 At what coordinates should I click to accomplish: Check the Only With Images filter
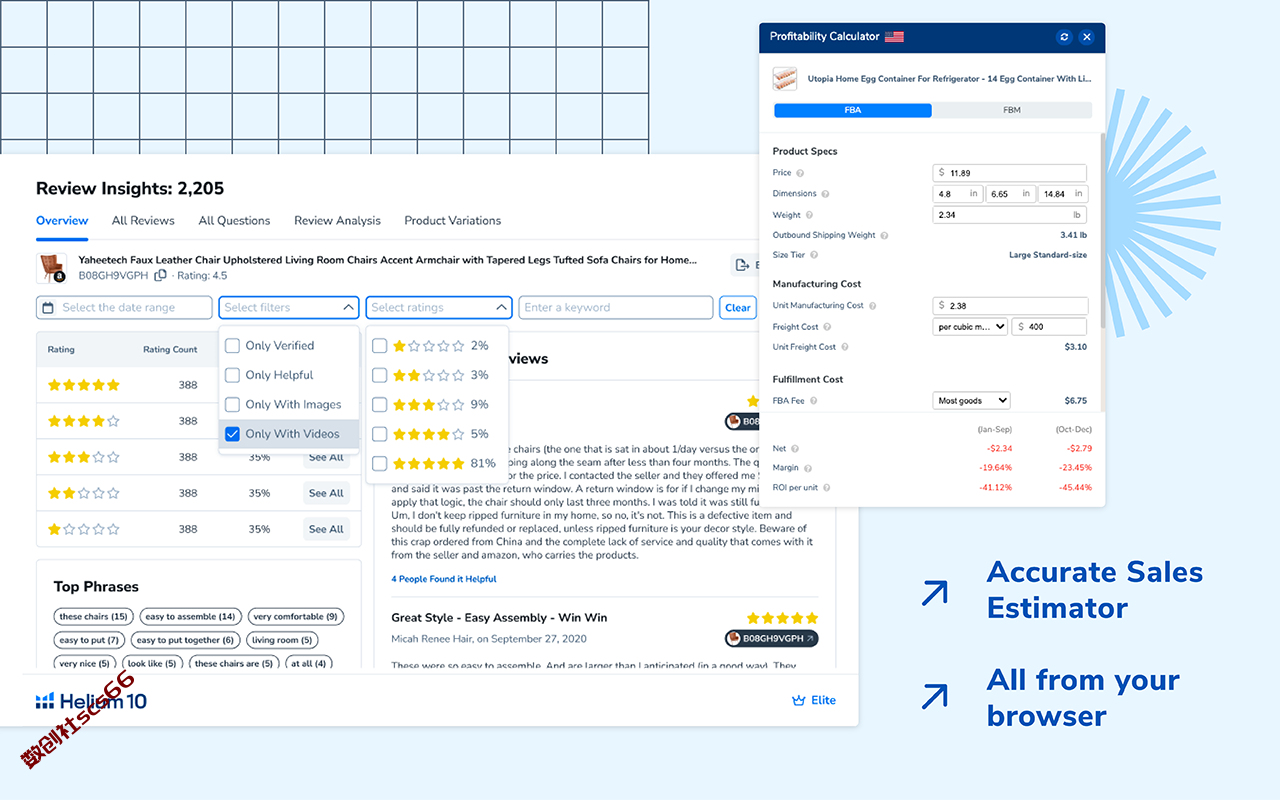(232, 405)
